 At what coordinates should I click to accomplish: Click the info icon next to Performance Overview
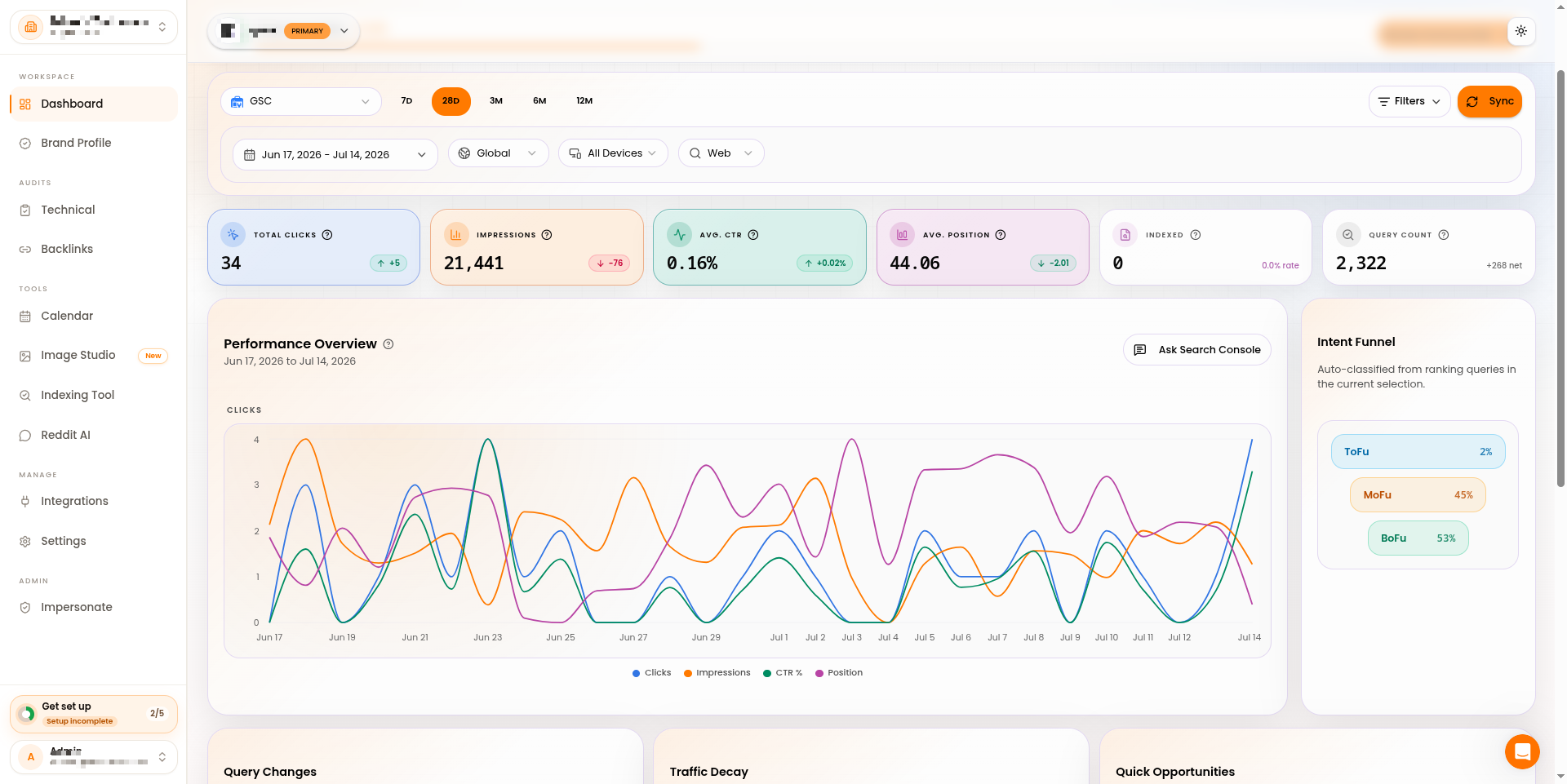point(388,344)
